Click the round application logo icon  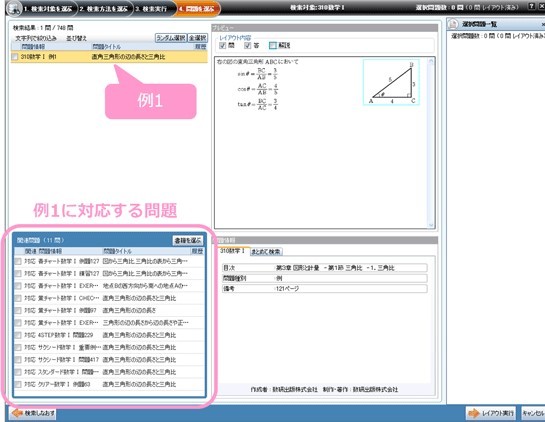pos(14,9)
